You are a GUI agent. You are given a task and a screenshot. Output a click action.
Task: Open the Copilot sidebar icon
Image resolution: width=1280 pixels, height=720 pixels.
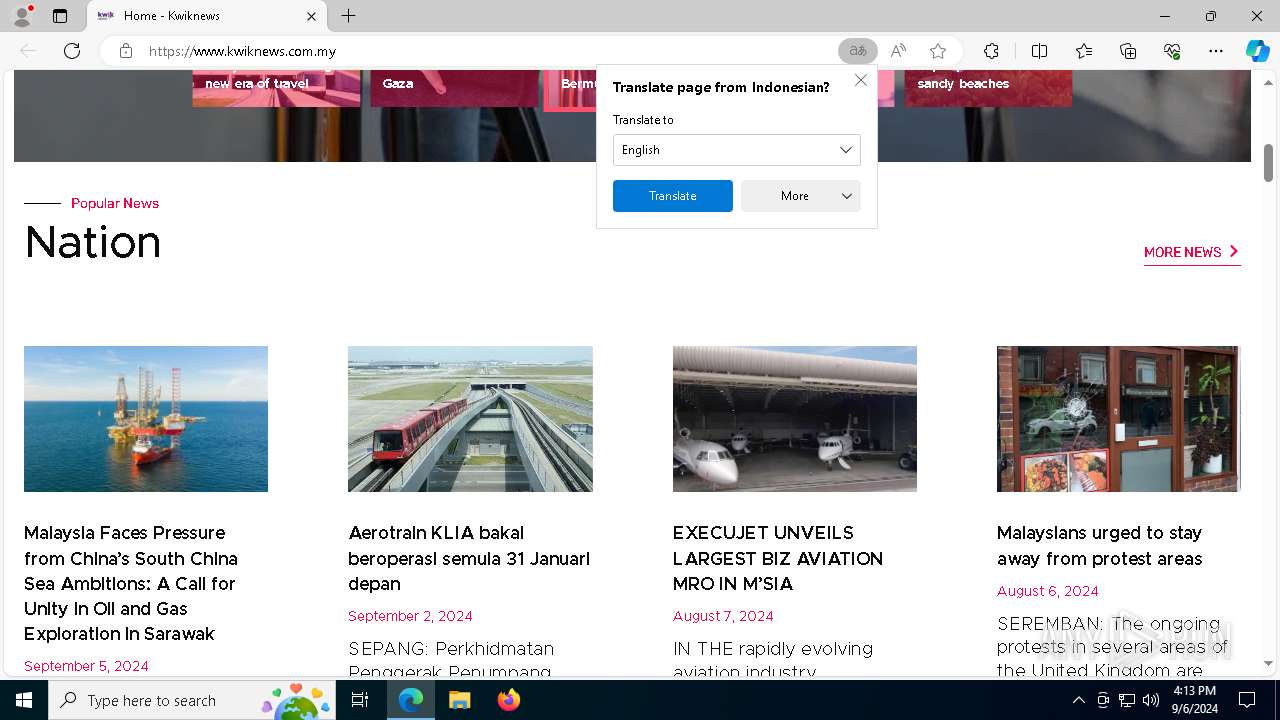pyautogui.click(x=1258, y=51)
